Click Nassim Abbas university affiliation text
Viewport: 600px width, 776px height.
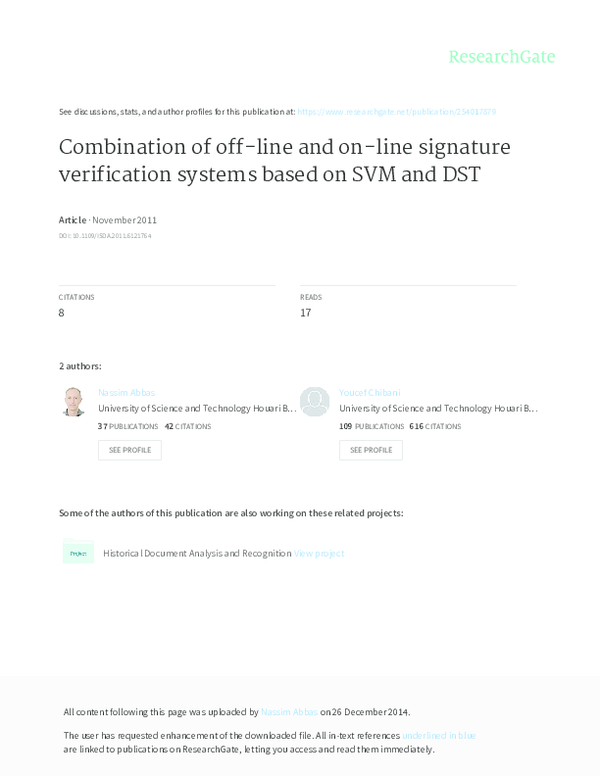197,408
